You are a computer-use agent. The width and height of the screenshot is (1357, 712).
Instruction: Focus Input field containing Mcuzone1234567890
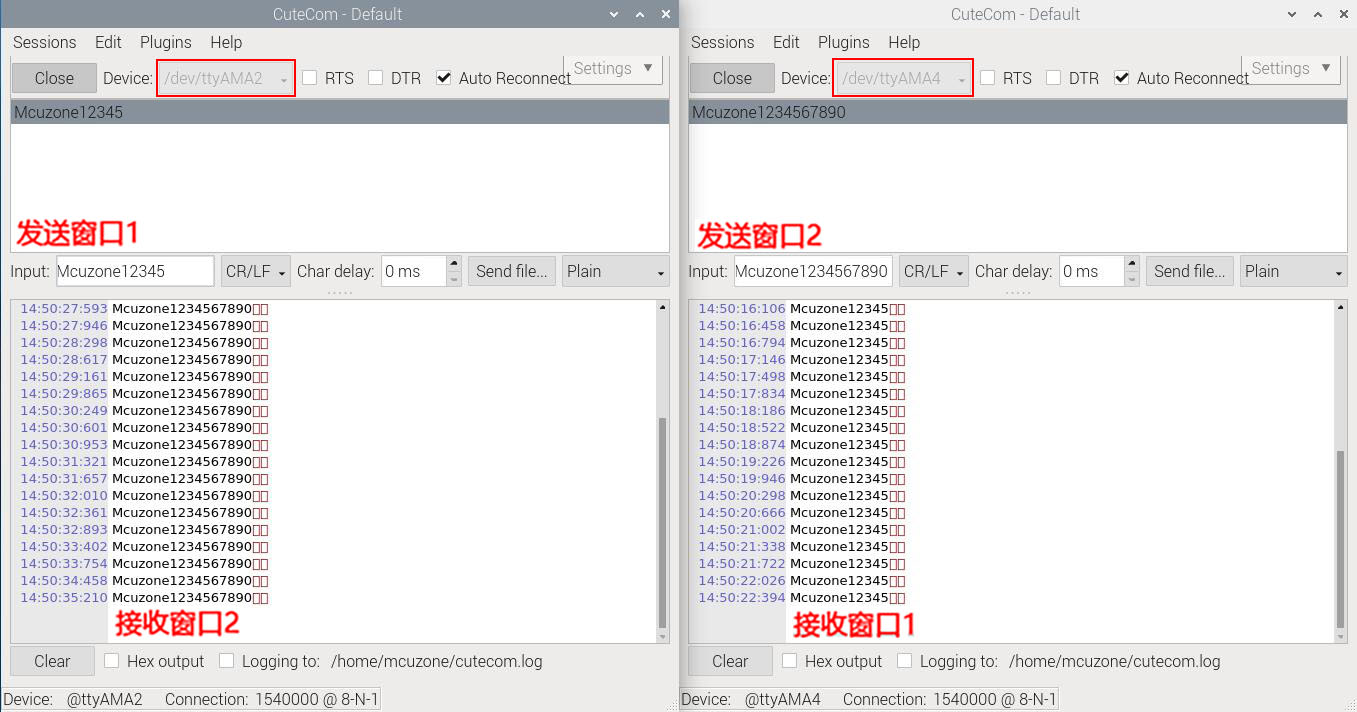(813, 271)
